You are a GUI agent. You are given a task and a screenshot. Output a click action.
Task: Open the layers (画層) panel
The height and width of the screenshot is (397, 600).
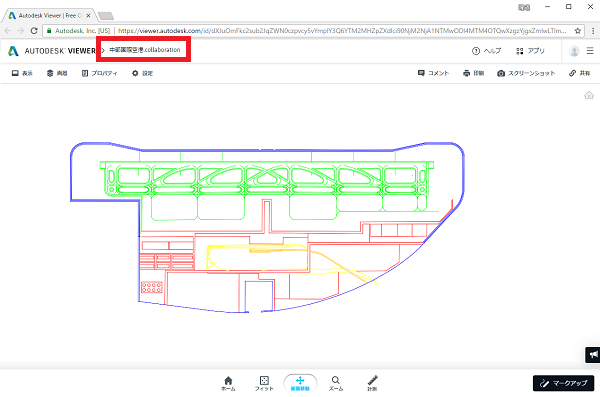pyautogui.click(x=57, y=73)
